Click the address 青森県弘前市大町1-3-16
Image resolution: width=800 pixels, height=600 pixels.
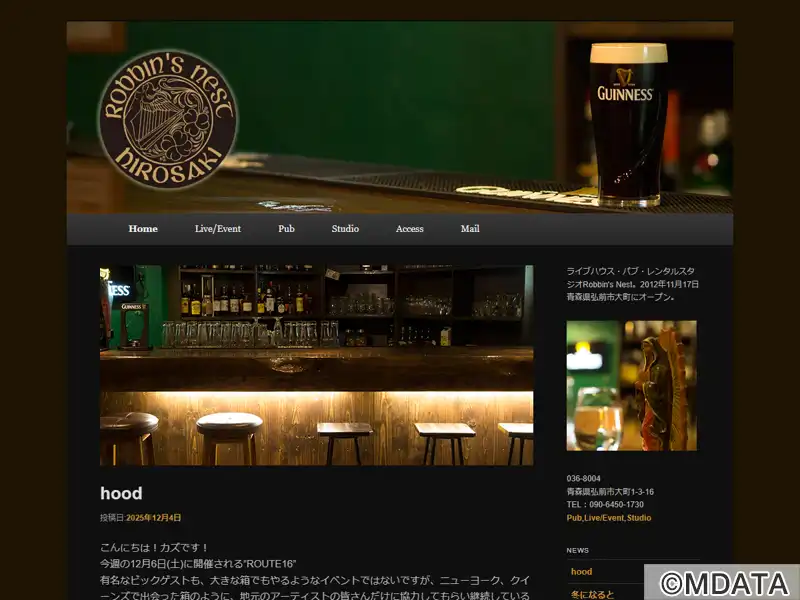click(610, 492)
